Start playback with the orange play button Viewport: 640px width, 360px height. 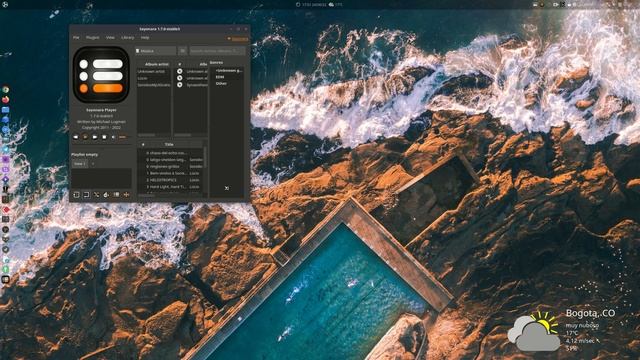tap(85, 137)
